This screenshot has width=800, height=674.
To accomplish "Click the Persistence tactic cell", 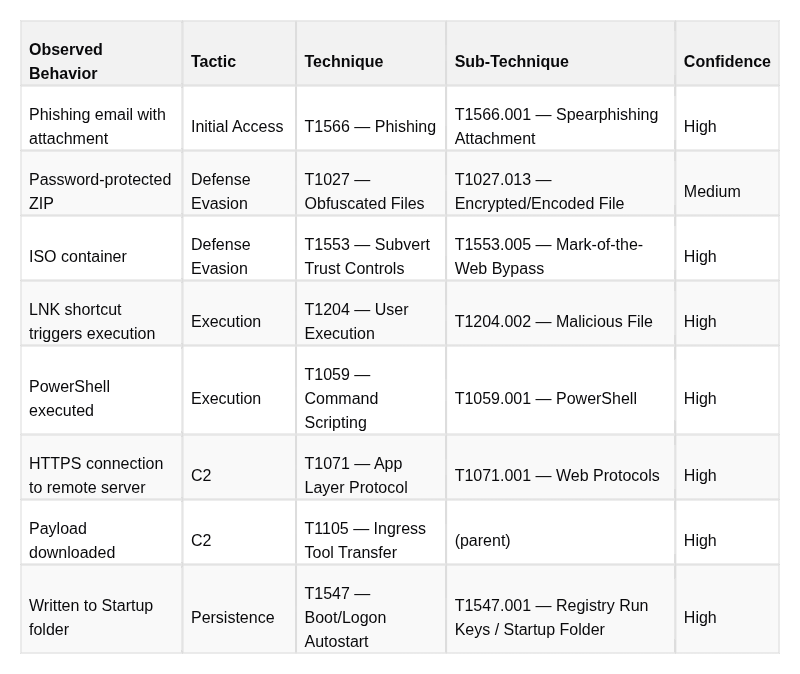I will click(239, 609).
